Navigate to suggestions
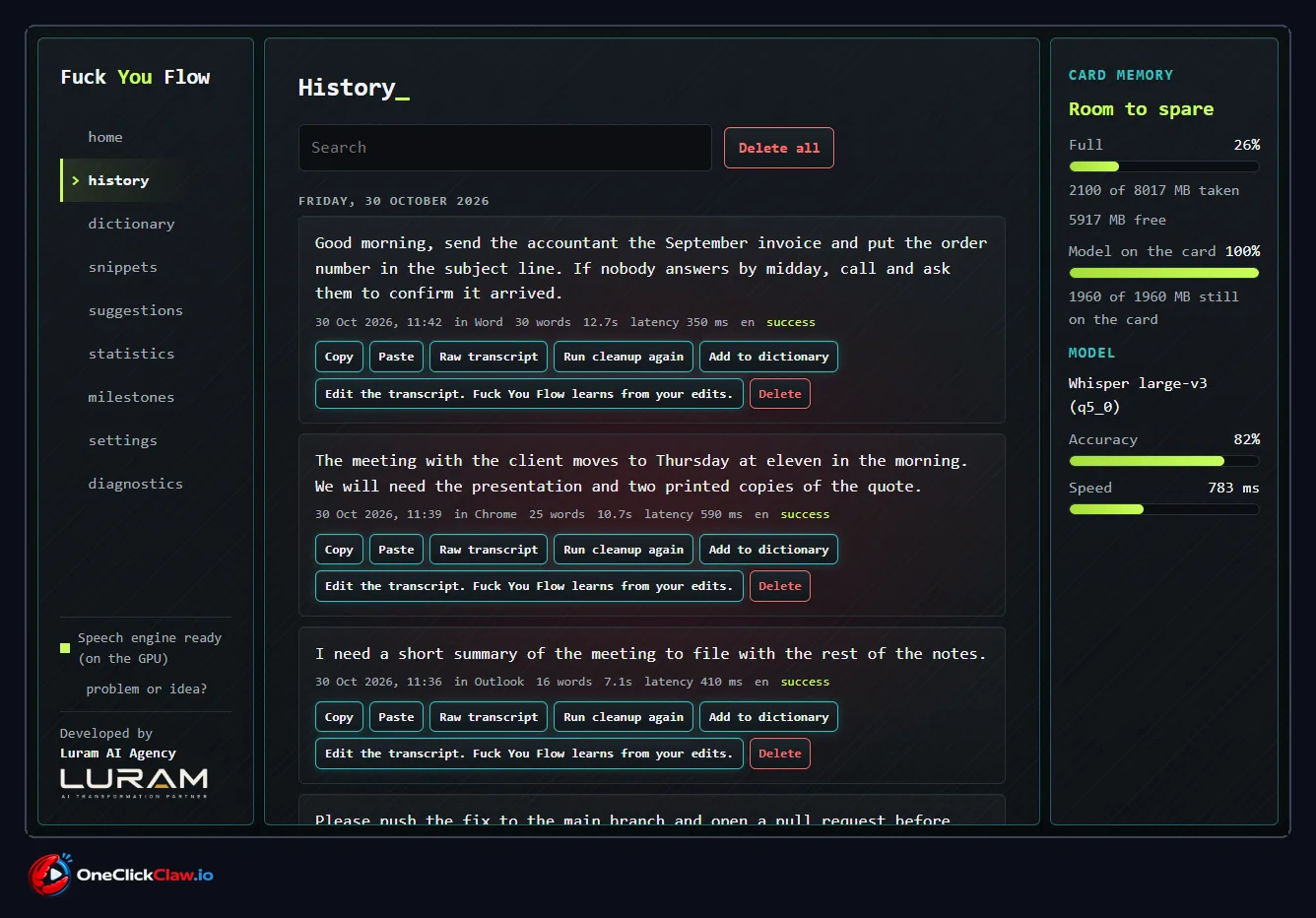 135,310
